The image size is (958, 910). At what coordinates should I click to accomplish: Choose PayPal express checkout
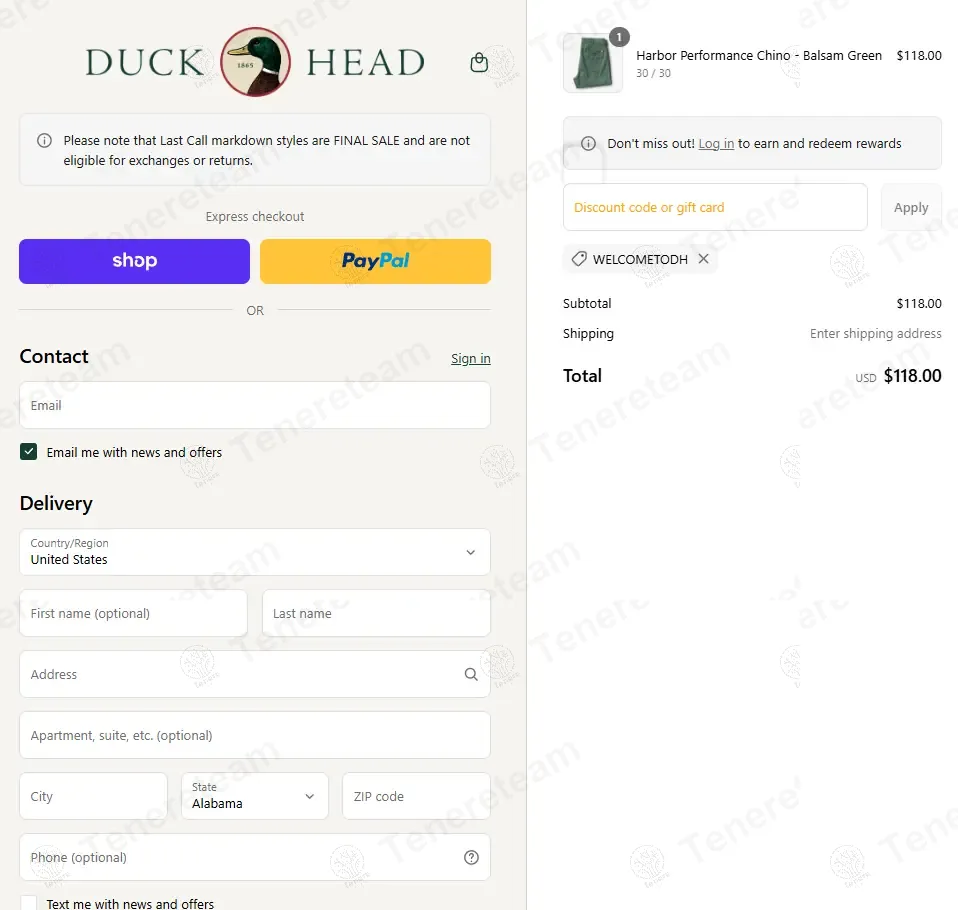375,261
